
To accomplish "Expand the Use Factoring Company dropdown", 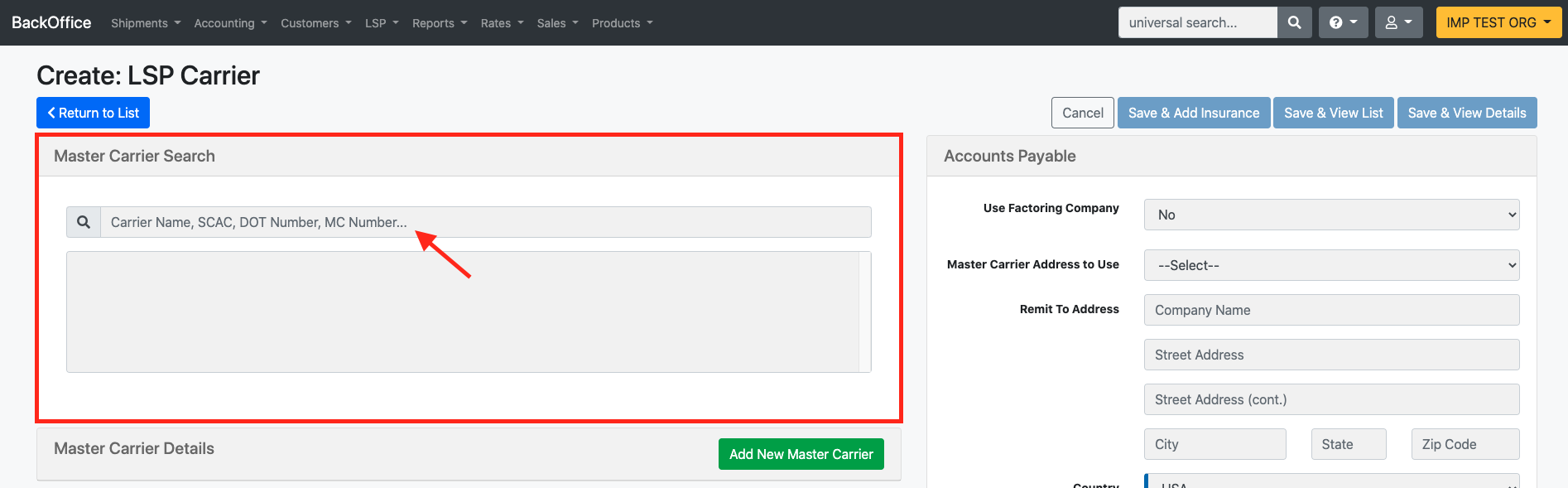I will pos(1331,215).
